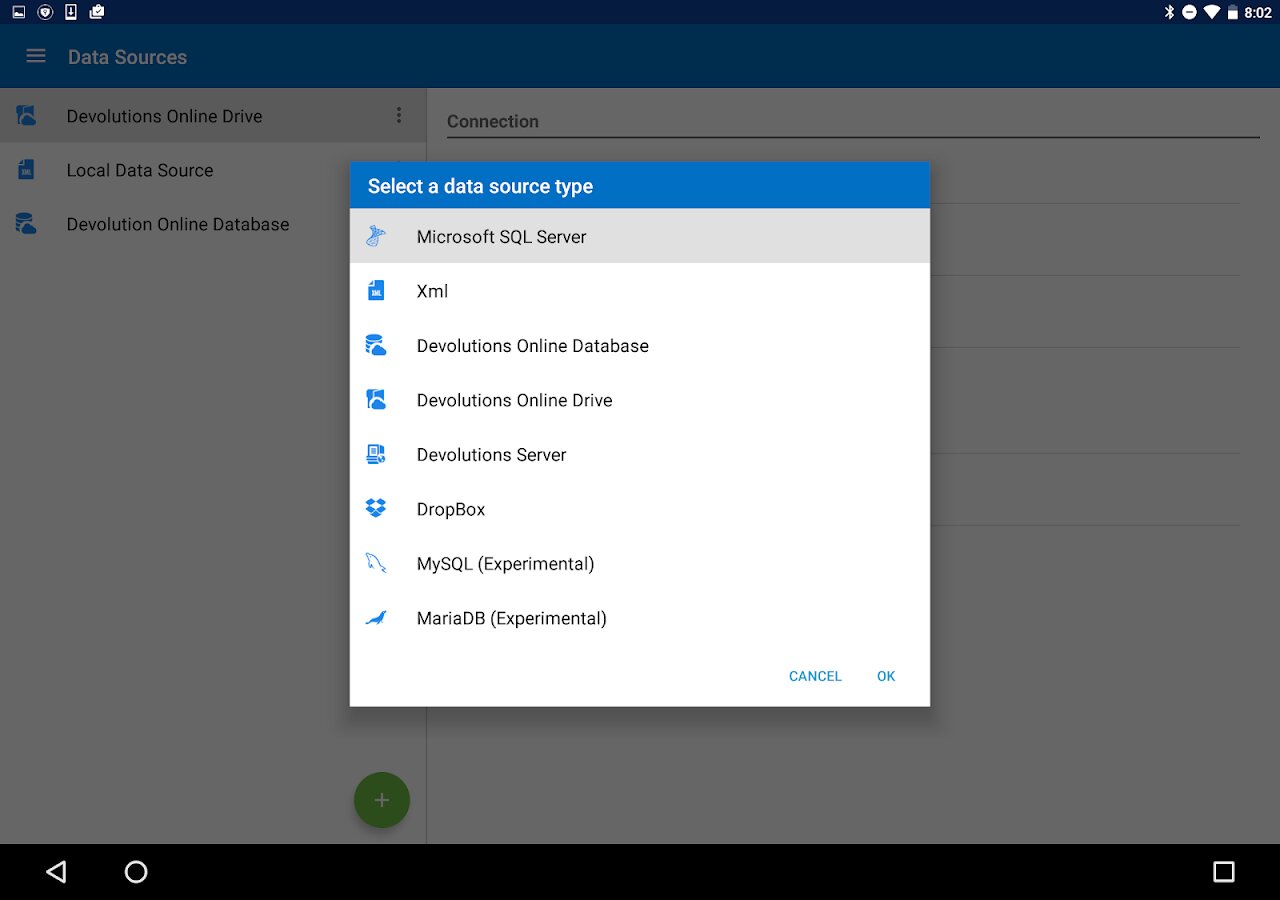
Task: Tap the Android recent apps button
Action: click(1224, 872)
